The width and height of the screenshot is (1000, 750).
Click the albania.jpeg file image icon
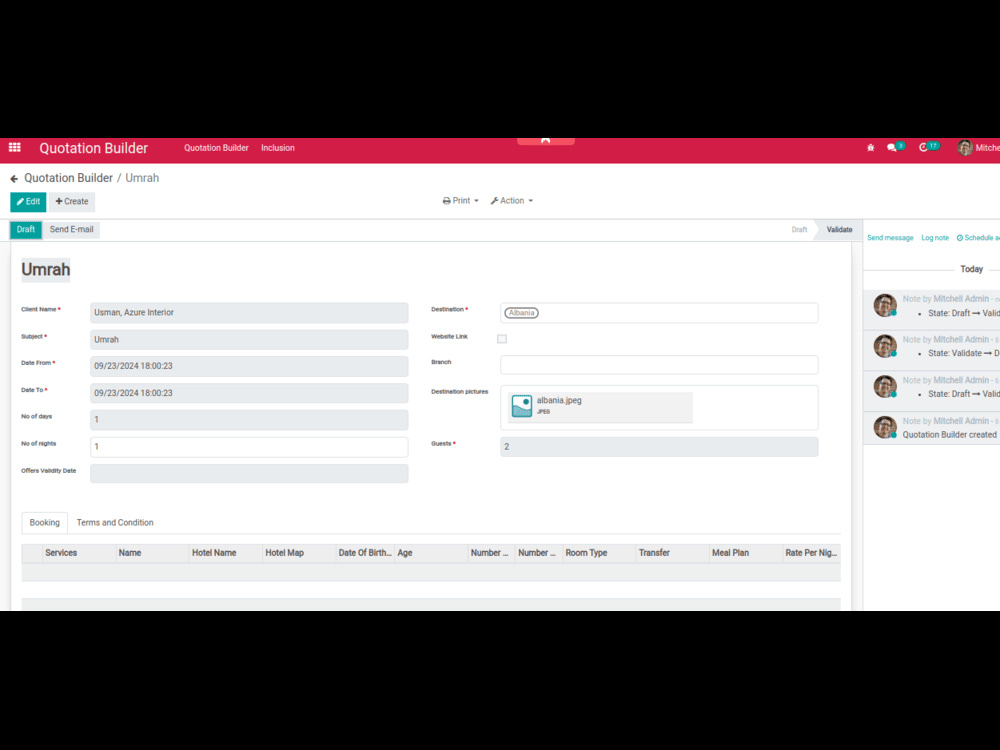tap(522, 406)
